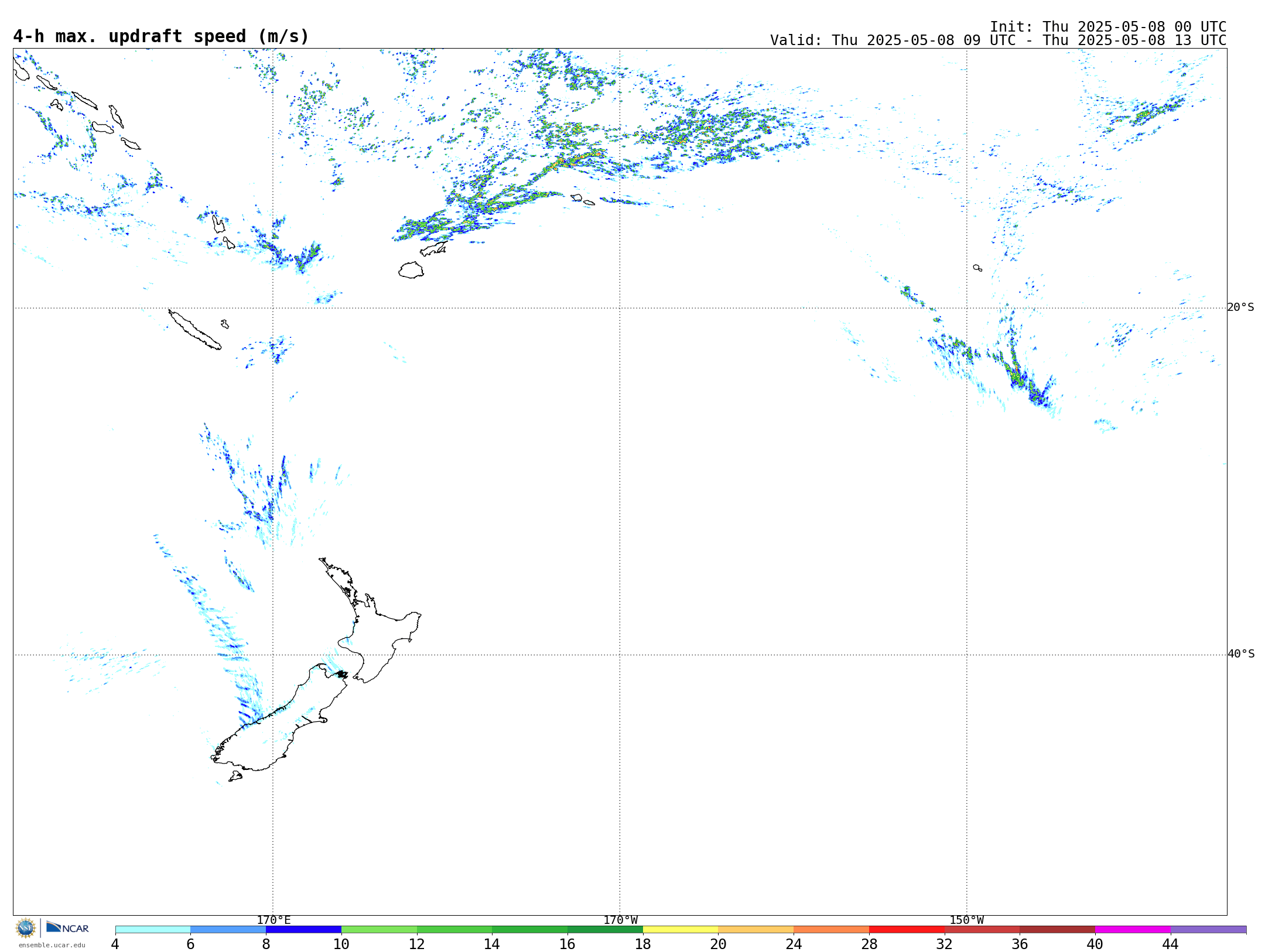Click the 20°S latitude label
This screenshot has height=952, width=1265.
coord(1240,307)
